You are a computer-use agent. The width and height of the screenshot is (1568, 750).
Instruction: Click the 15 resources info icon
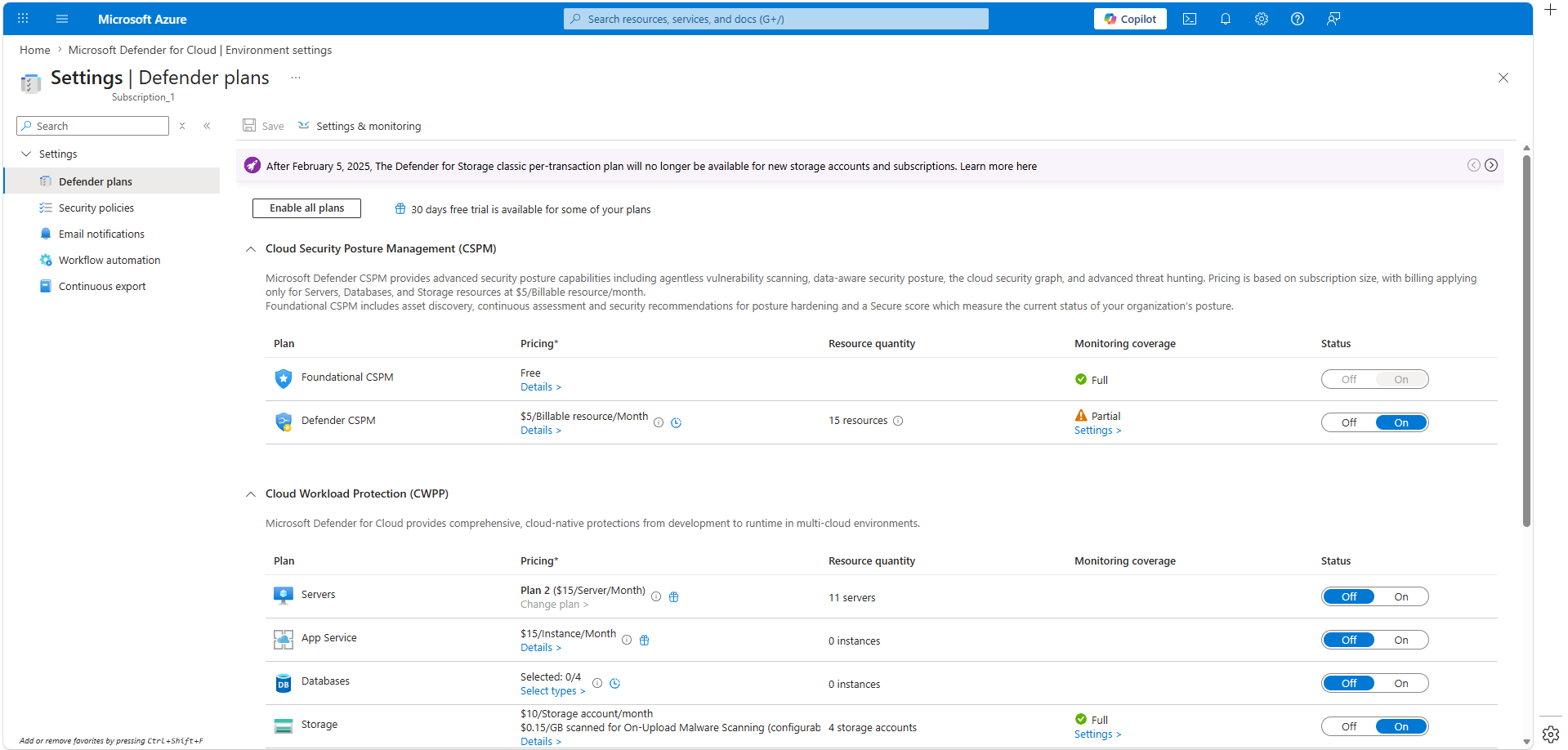pos(898,421)
